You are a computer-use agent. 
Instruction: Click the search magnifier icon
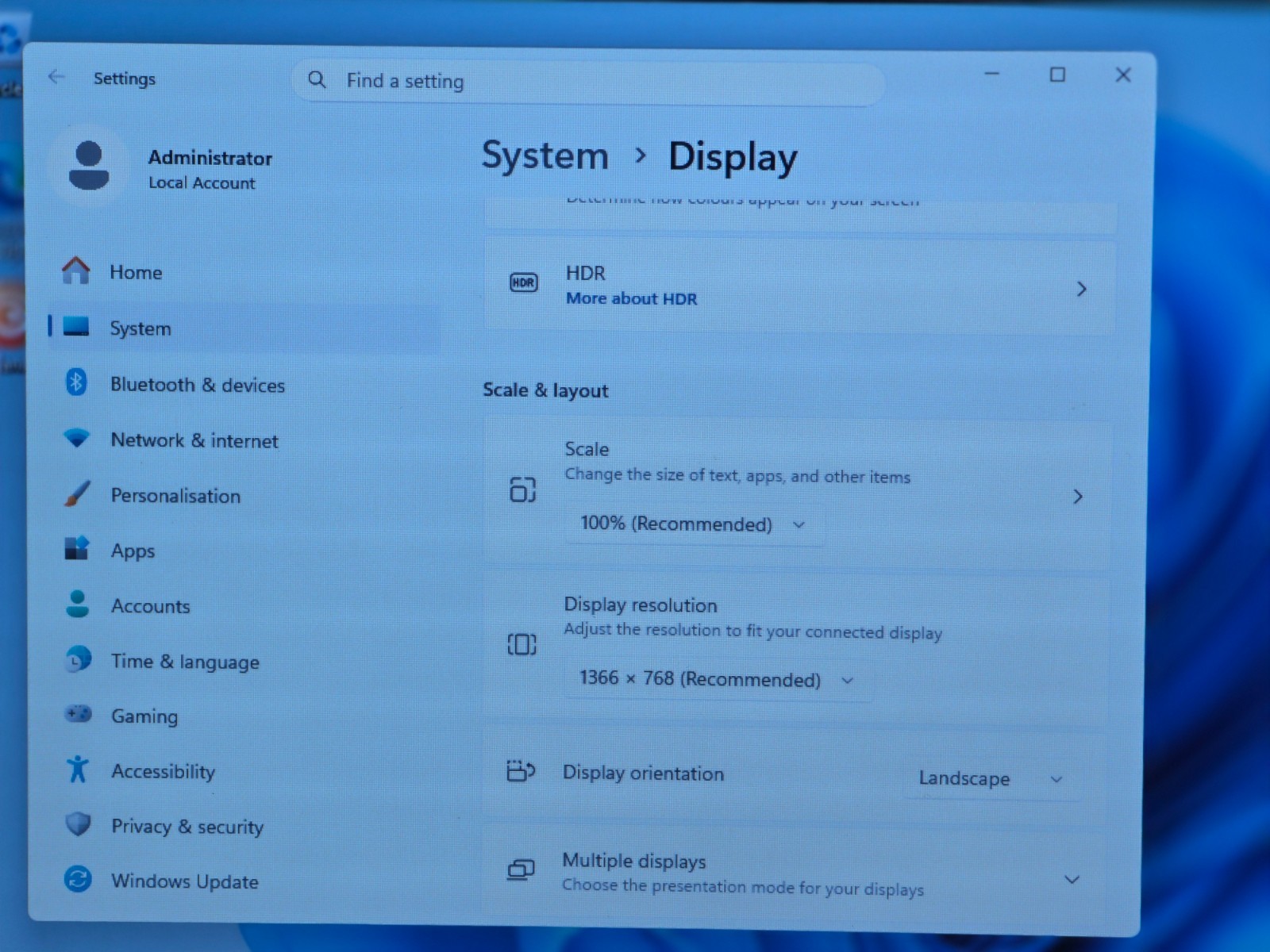tap(317, 79)
